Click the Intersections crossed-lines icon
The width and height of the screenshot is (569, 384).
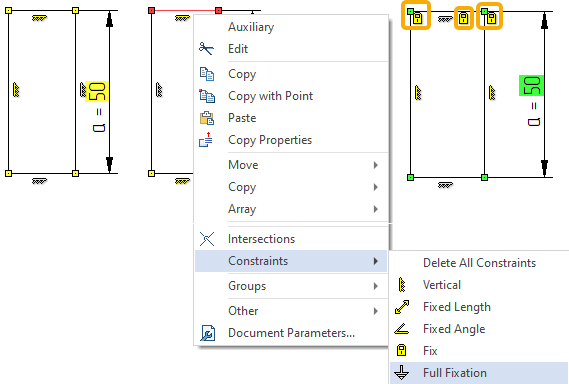[x=207, y=239]
